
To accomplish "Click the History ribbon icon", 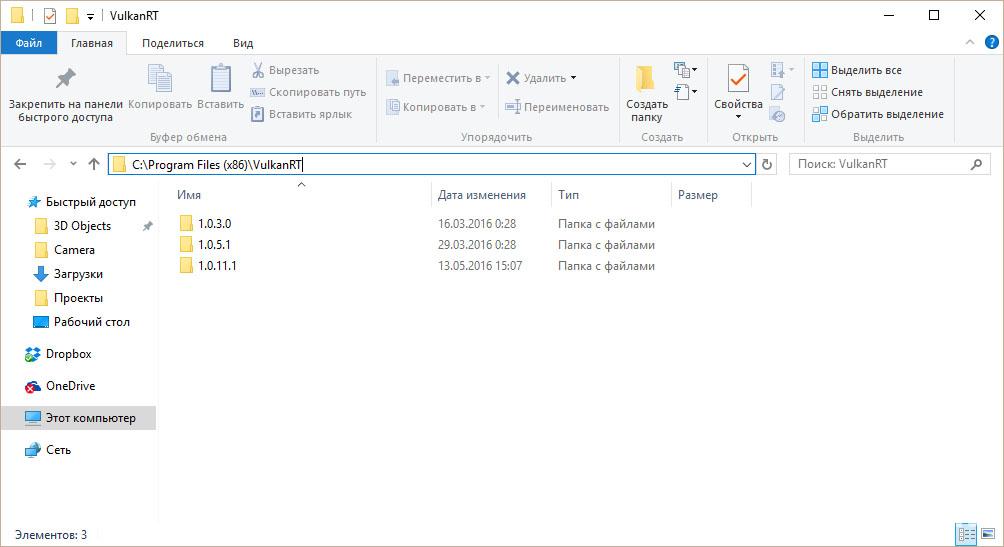I will coord(778,115).
